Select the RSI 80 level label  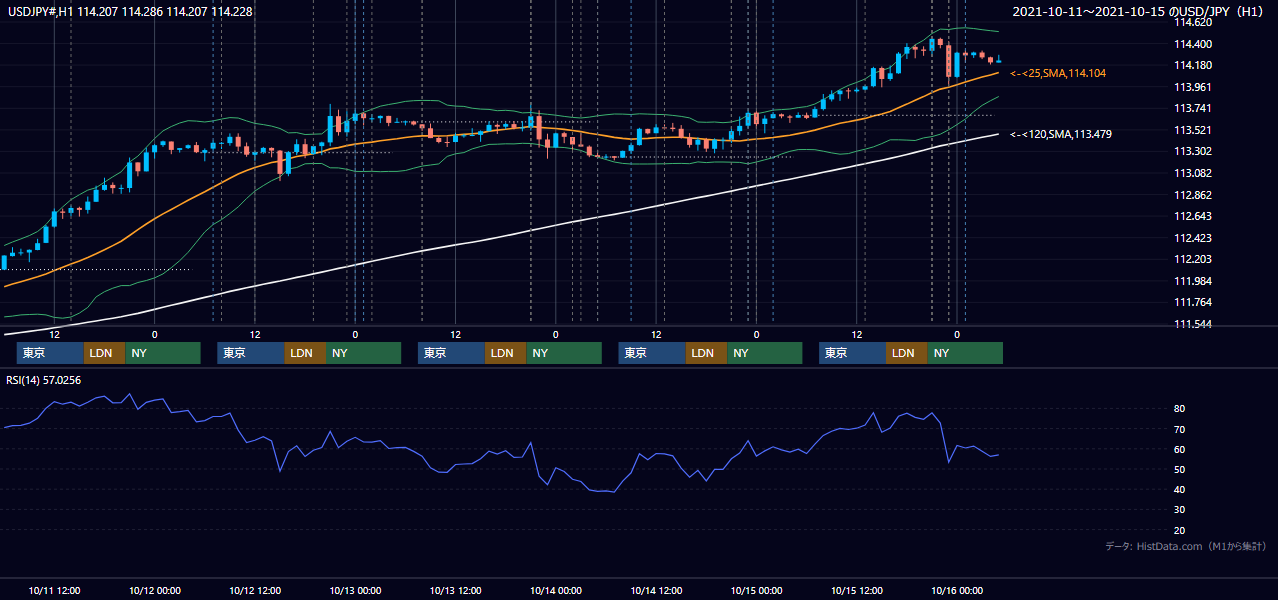click(x=1179, y=409)
